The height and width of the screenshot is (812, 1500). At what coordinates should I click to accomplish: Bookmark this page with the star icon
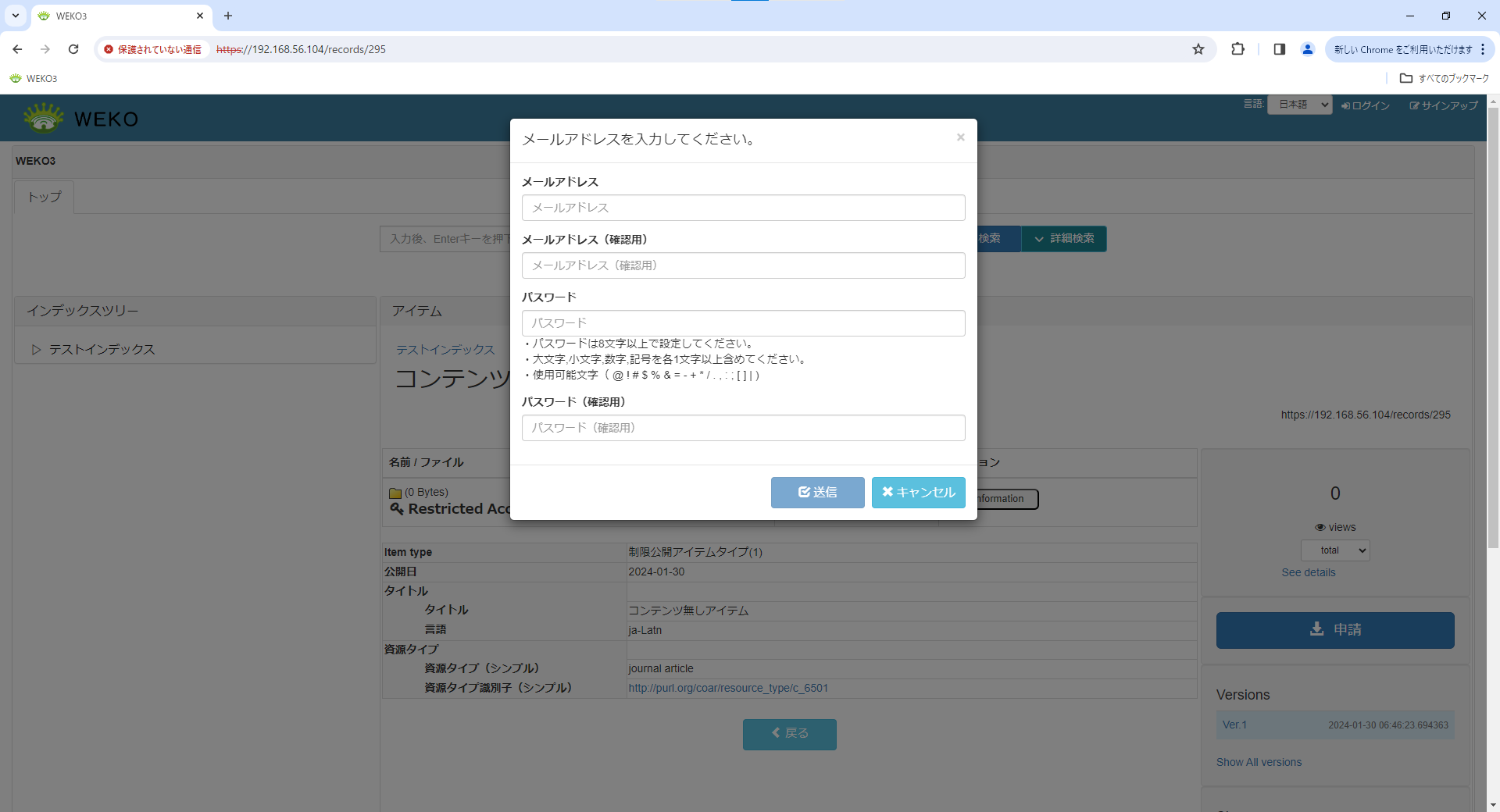1198,49
